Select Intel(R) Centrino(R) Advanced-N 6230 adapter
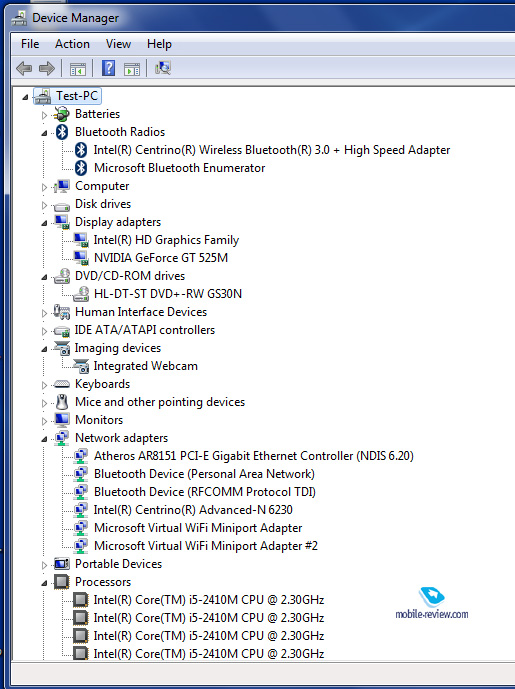 click(193, 510)
